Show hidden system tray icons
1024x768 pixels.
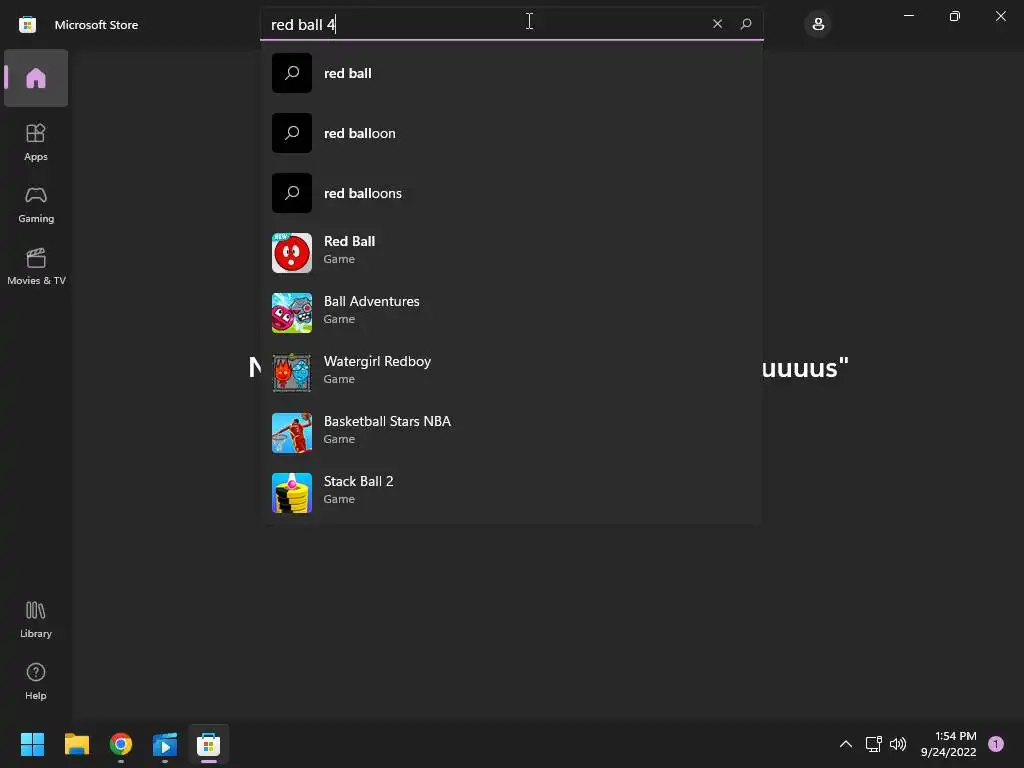click(846, 744)
